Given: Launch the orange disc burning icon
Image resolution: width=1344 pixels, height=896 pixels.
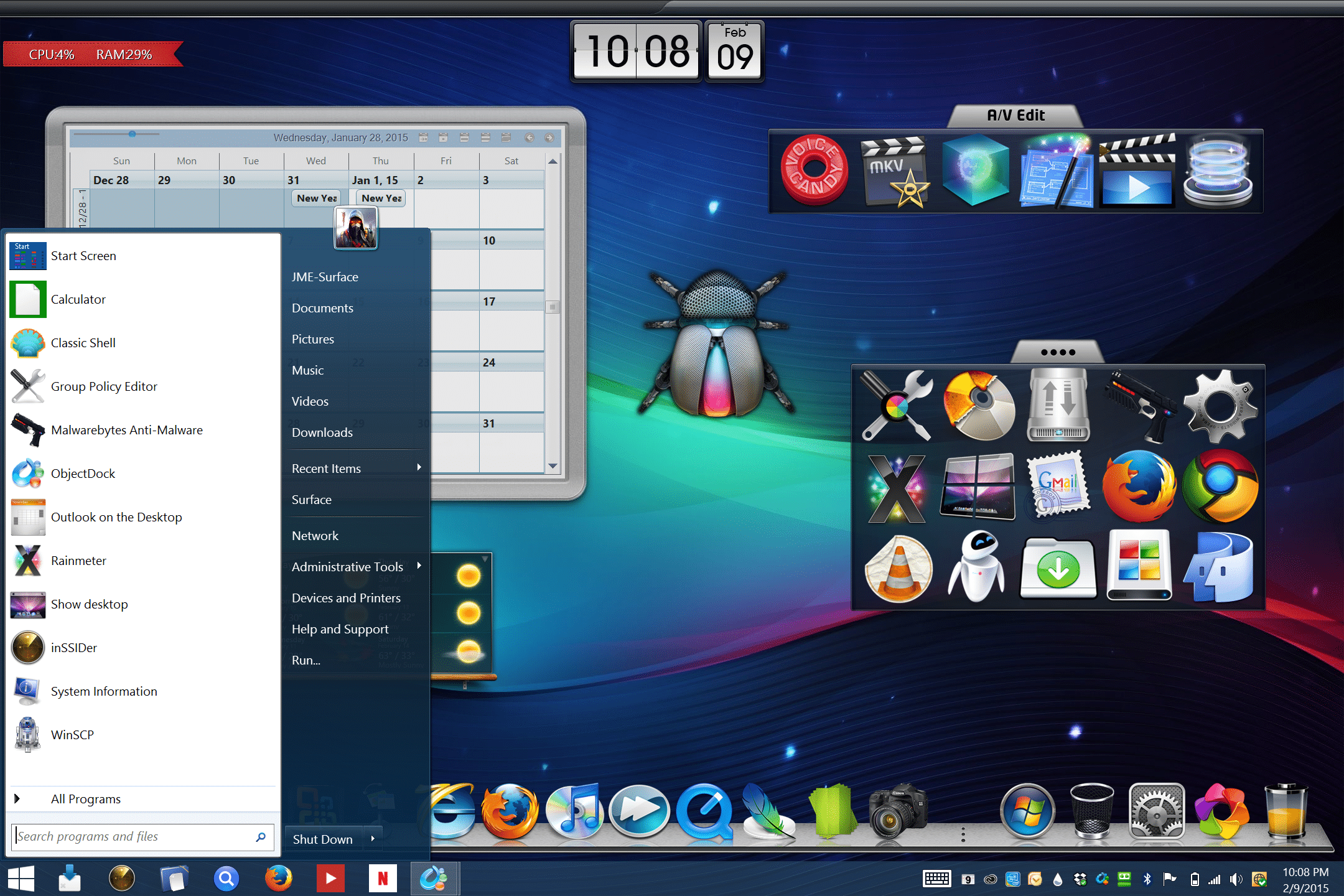Looking at the screenshot, I should pyautogui.click(x=979, y=406).
